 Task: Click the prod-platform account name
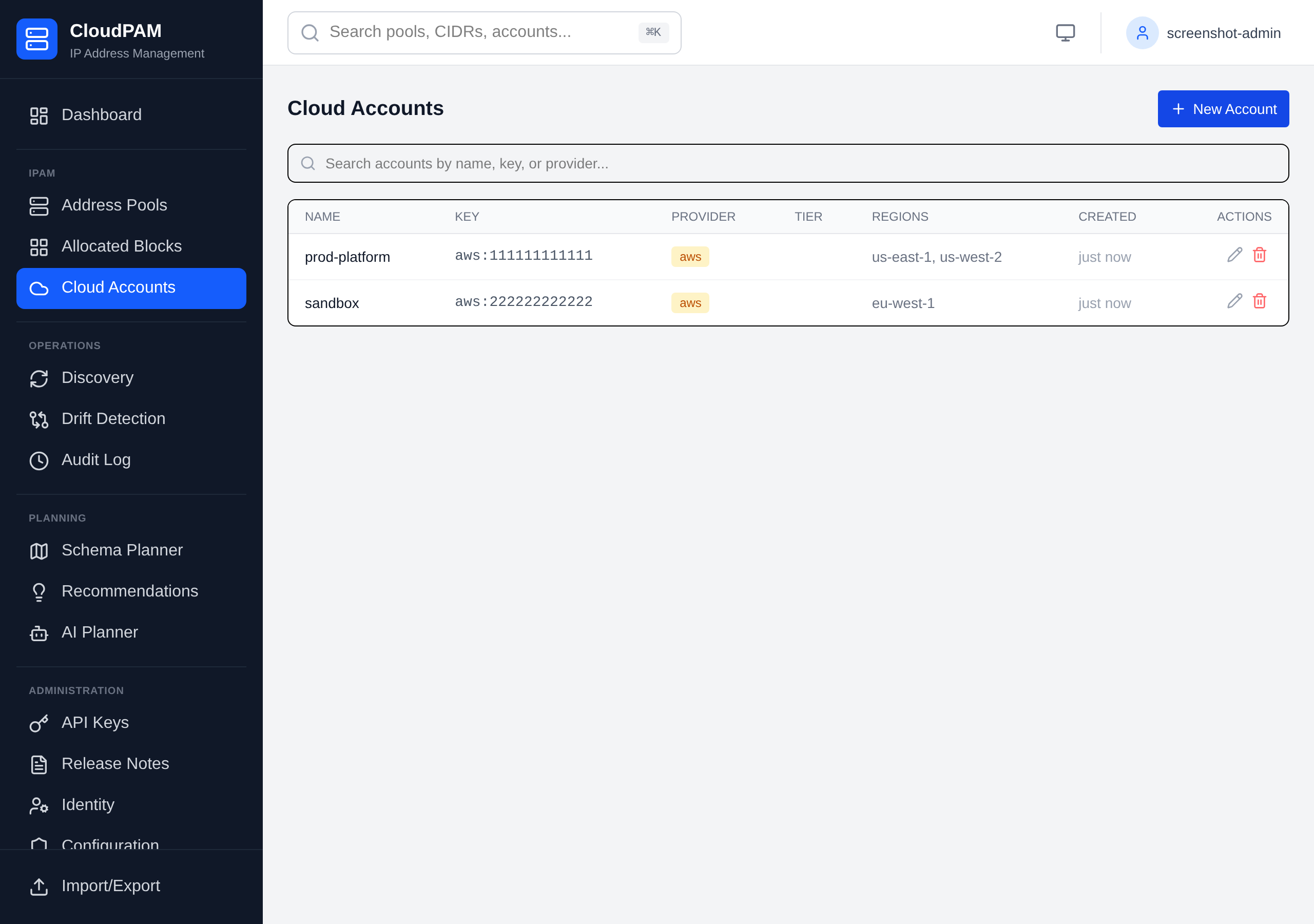point(347,257)
